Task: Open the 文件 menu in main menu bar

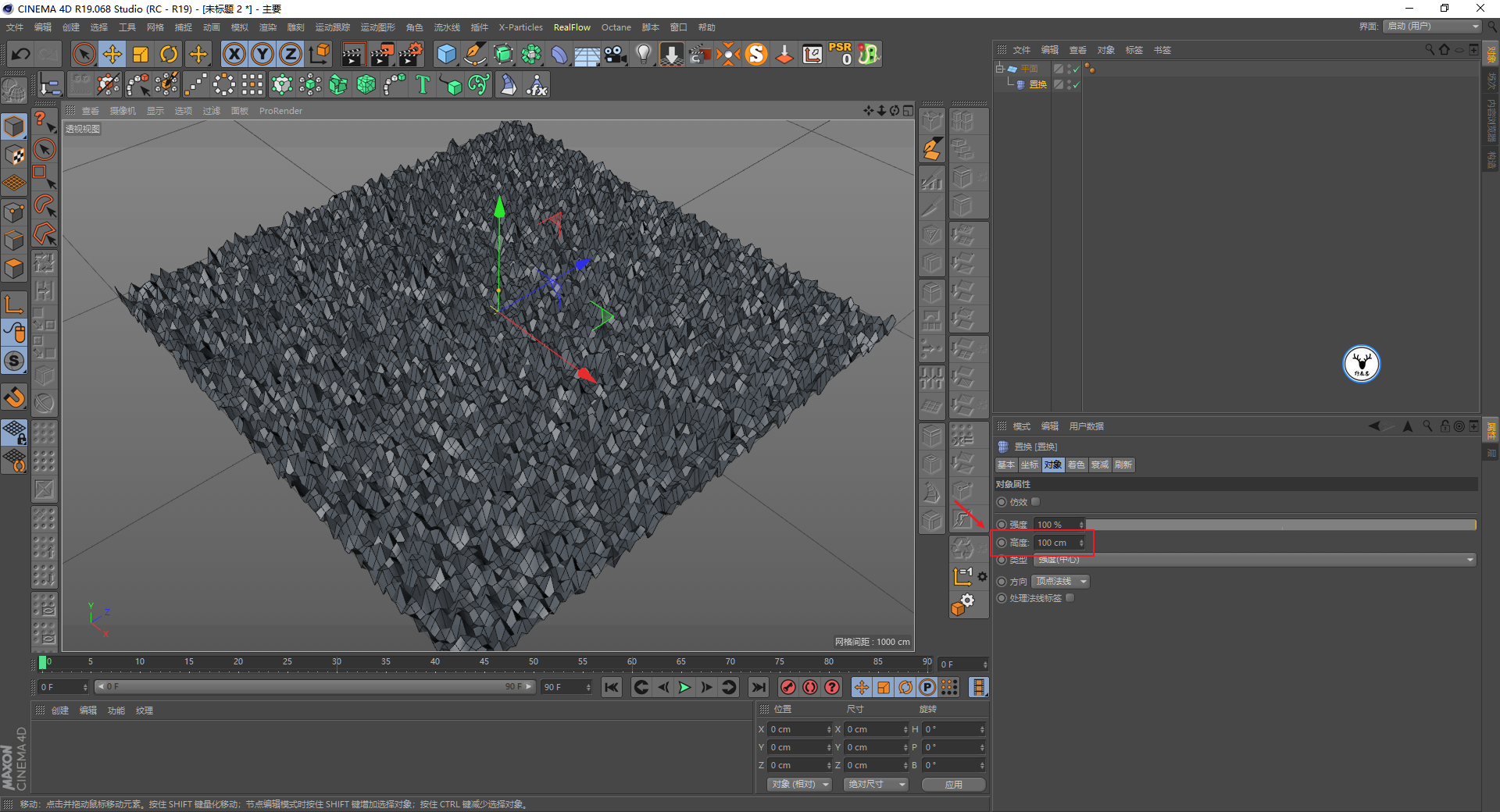Action: 15,27
